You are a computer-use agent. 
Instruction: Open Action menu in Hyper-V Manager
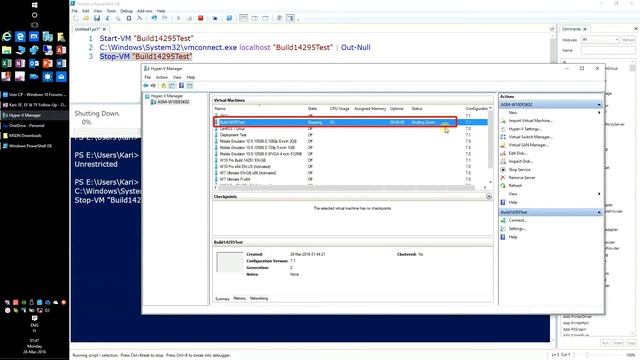click(x=162, y=77)
